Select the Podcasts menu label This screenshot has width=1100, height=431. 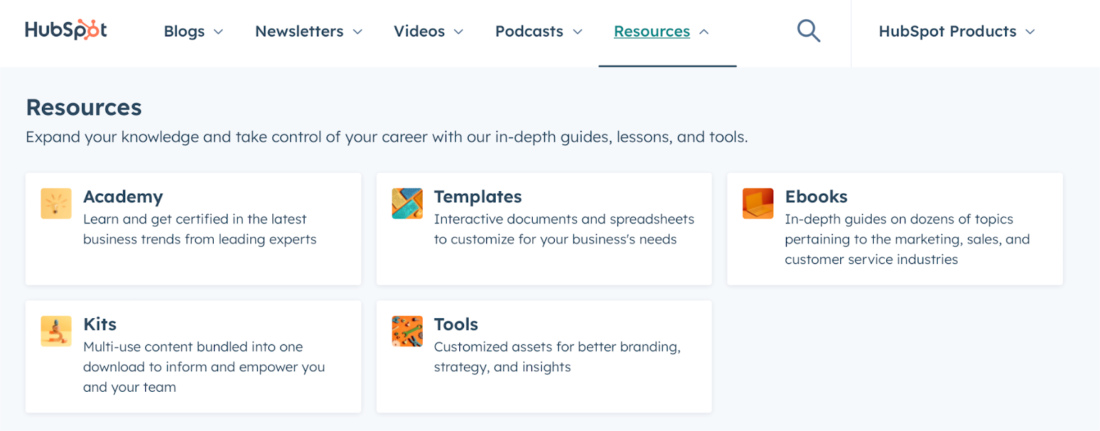529,32
